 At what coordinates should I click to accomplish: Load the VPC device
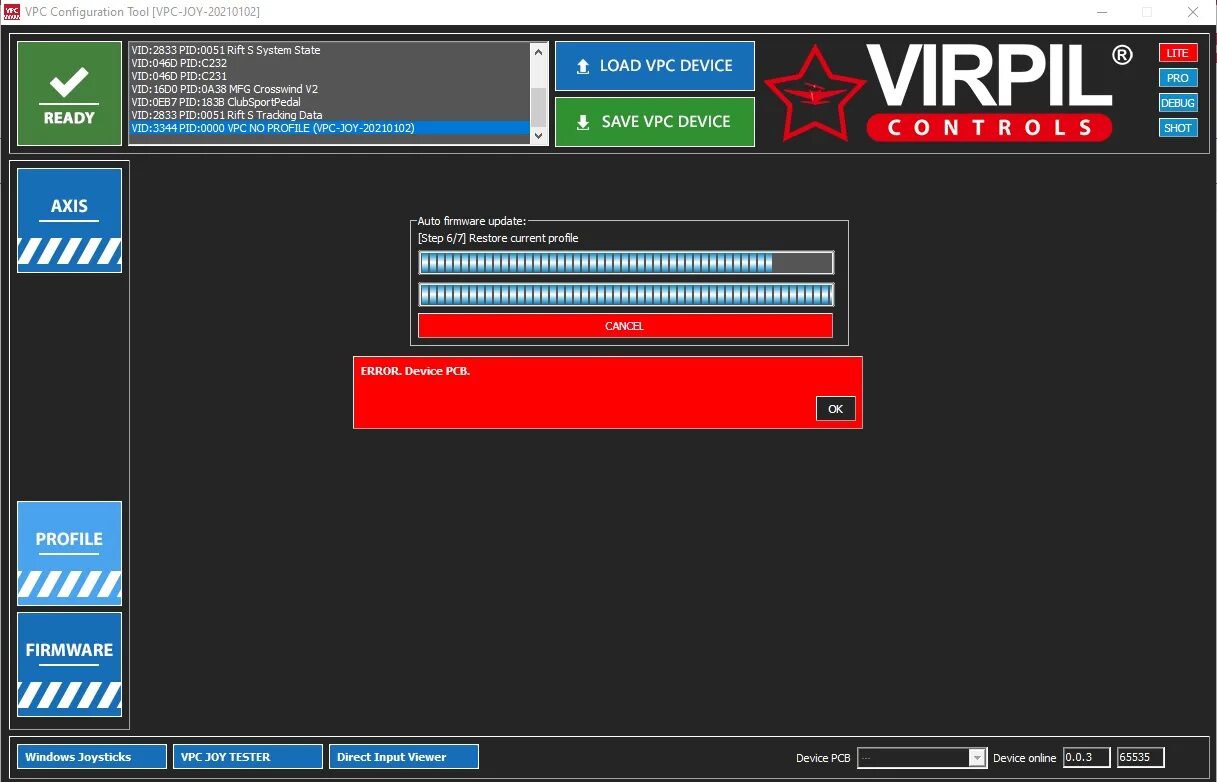coord(654,66)
